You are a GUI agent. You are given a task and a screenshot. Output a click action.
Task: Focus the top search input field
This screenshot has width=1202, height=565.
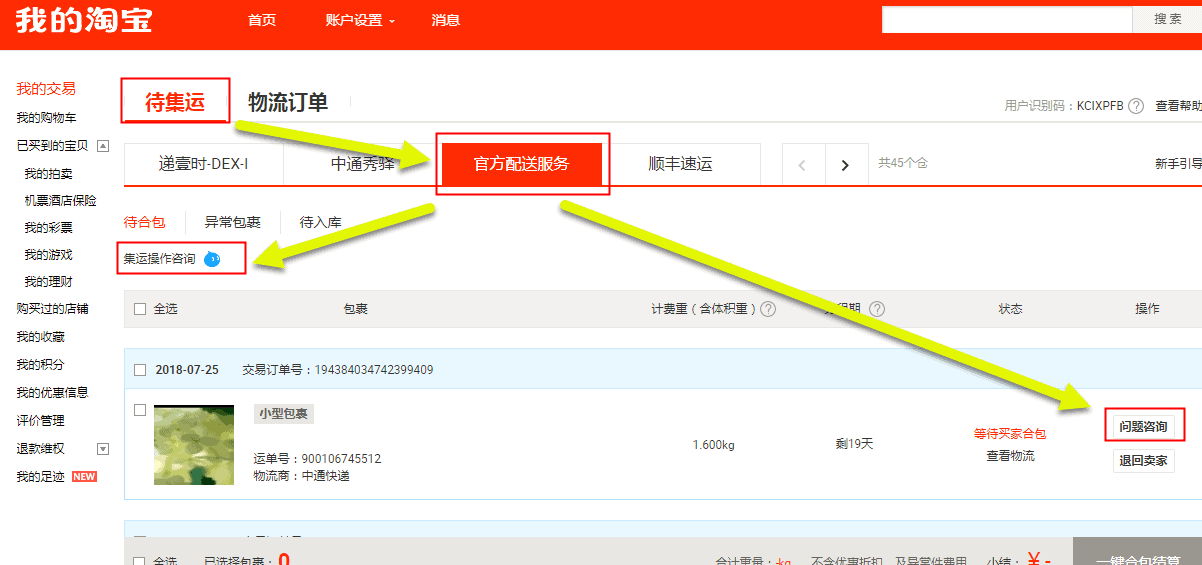[1007, 19]
